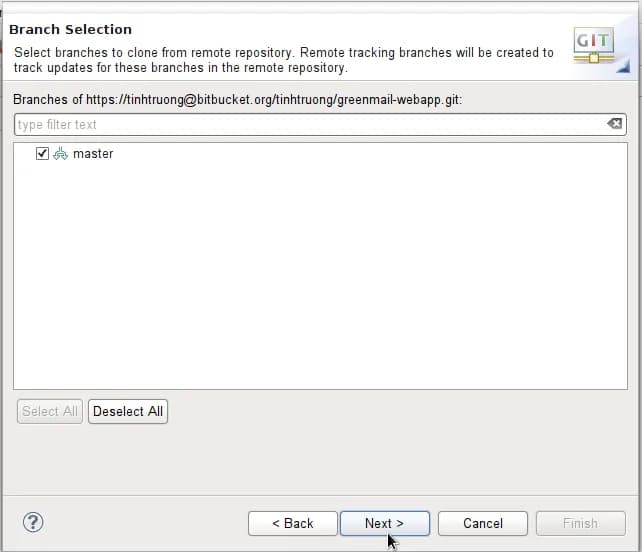Proceed using the 'Next >' button
The image size is (642, 552).
[384, 523]
